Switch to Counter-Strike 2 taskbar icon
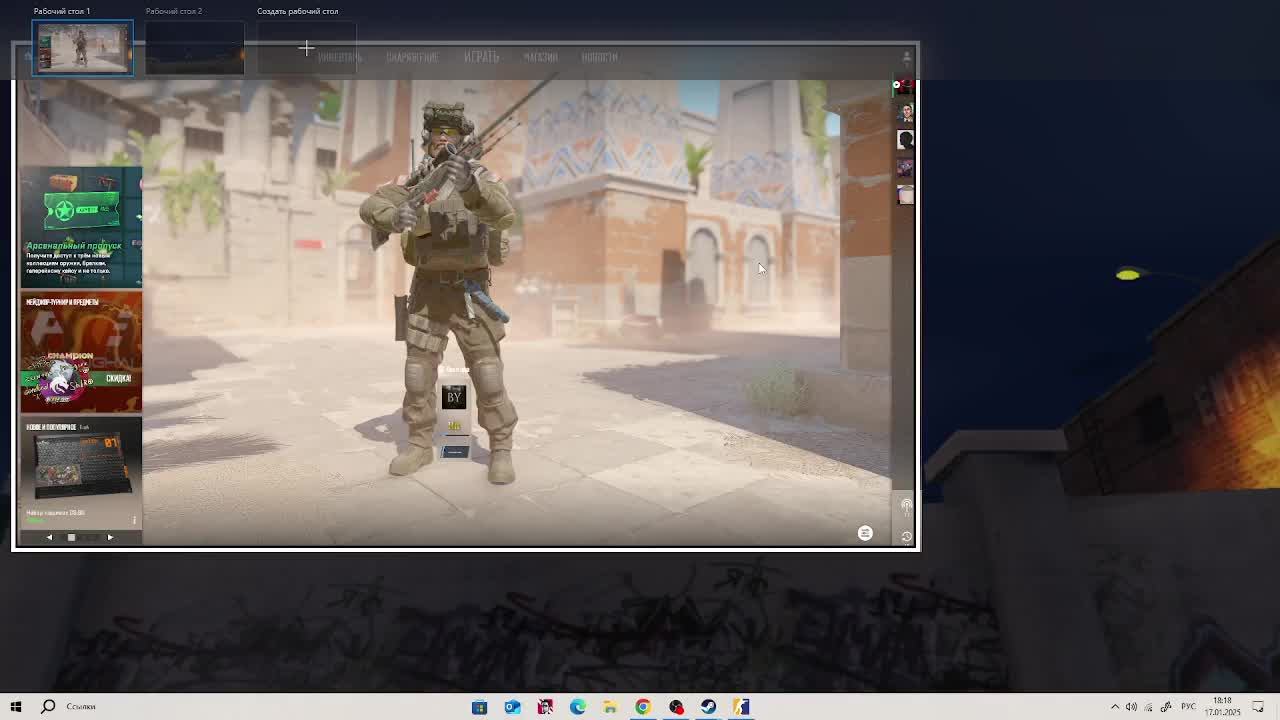The image size is (1280, 720). 741,707
